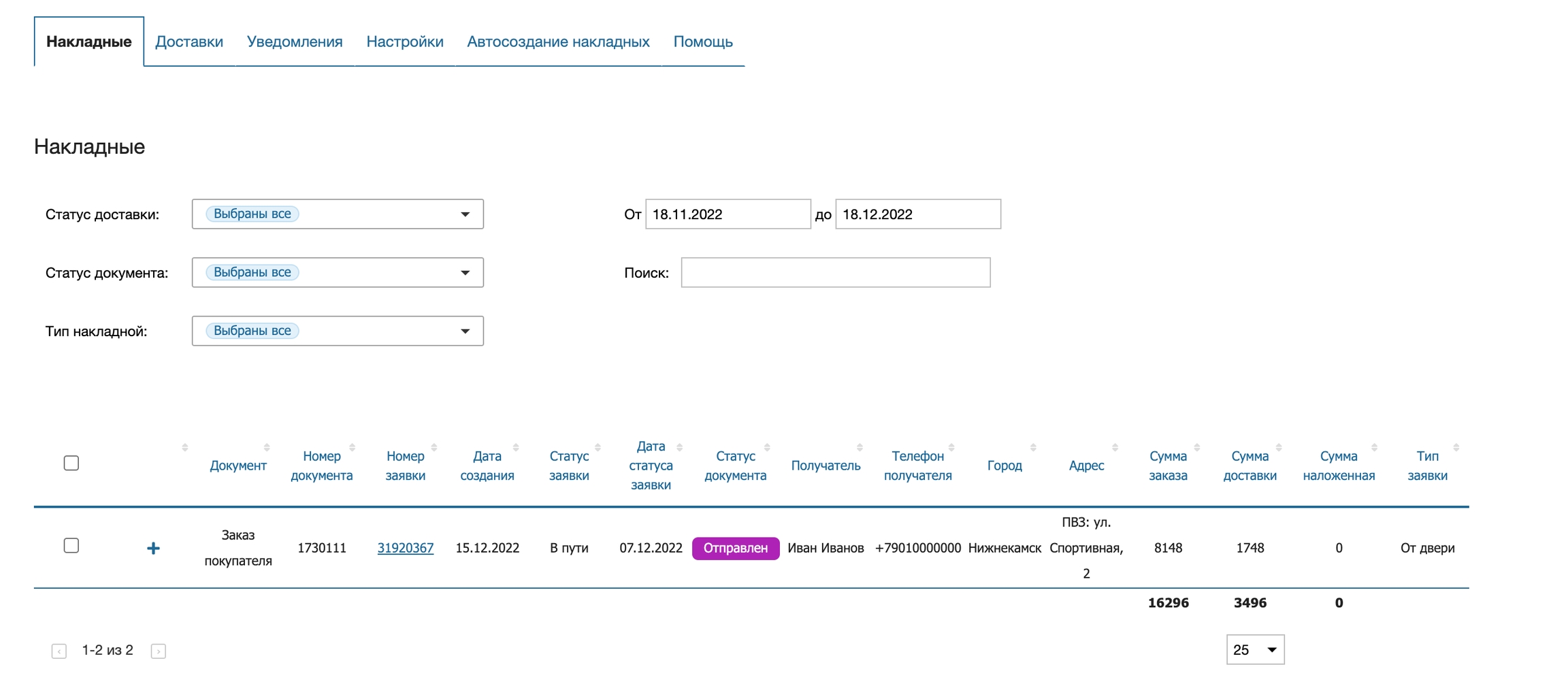Click the start date field 18.11.2022
The height and width of the screenshot is (684, 1568).
pyautogui.click(x=728, y=214)
